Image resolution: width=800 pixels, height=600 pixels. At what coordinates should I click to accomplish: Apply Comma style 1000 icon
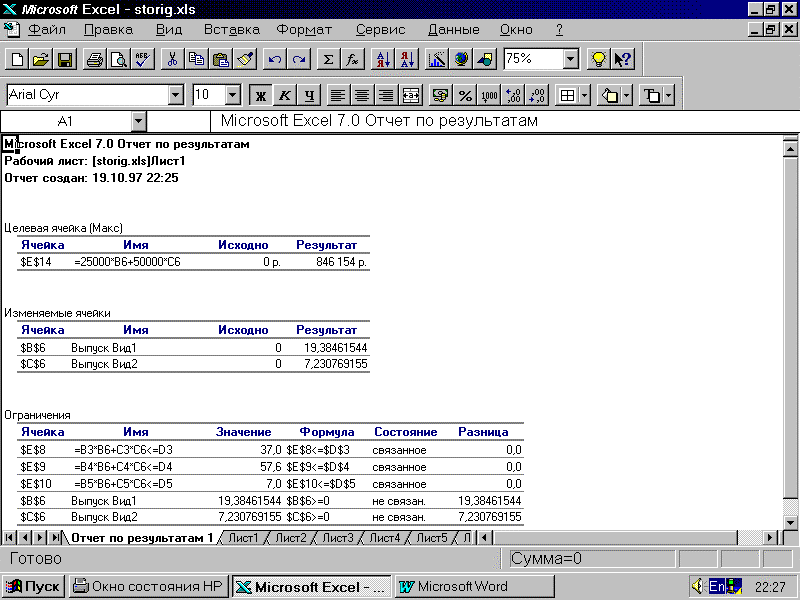pos(489,95)
